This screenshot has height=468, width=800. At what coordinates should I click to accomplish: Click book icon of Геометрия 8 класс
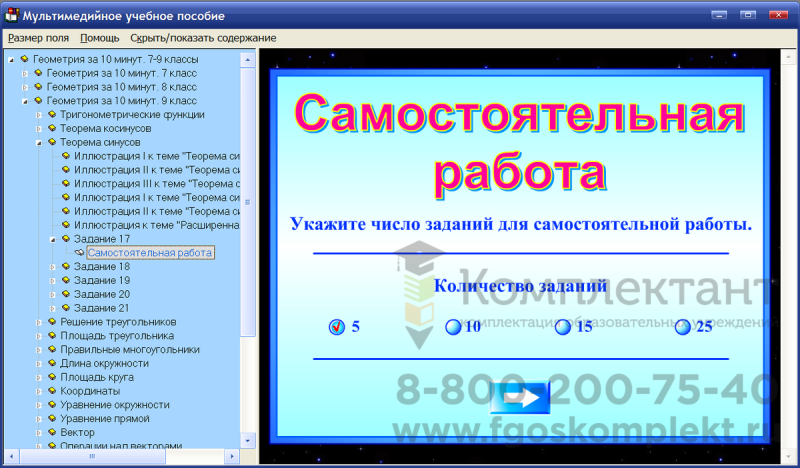click(38, 86)
